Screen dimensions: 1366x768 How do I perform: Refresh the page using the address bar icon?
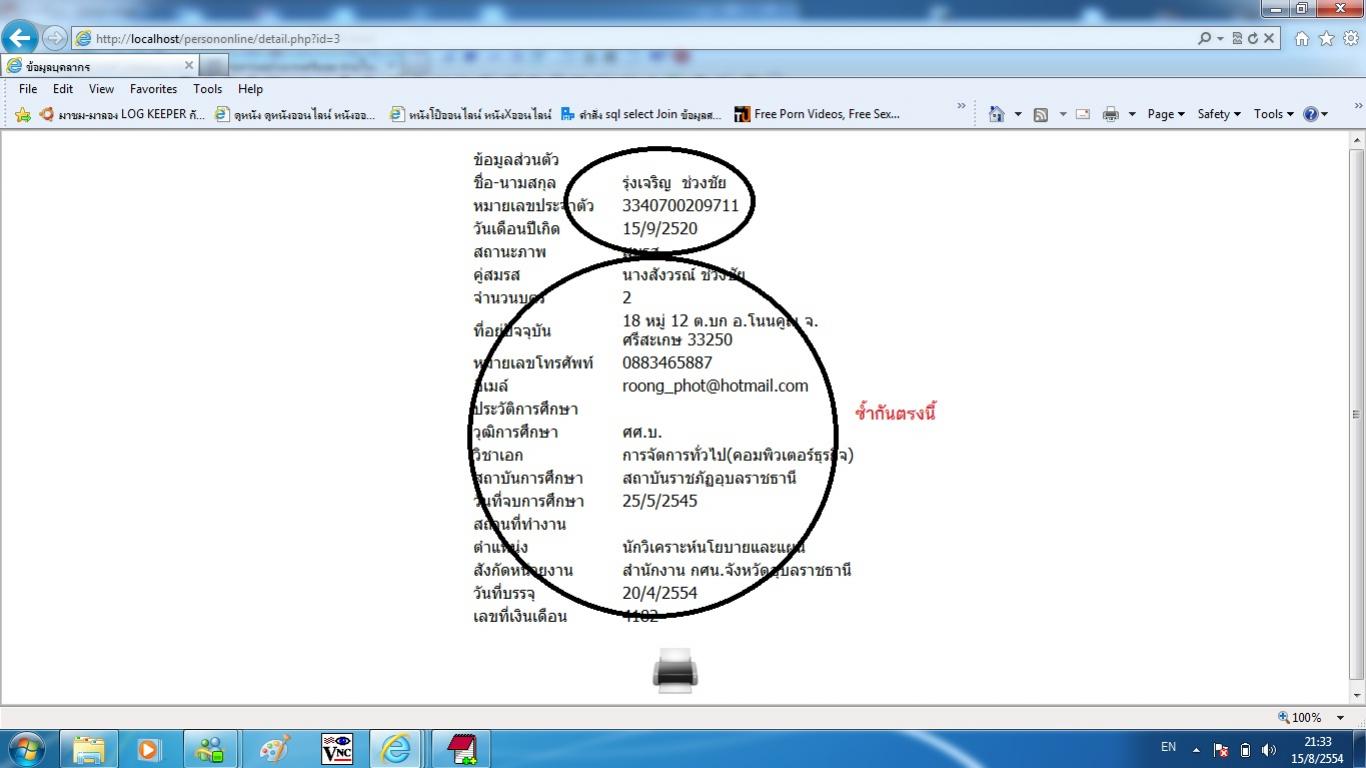1252,38
